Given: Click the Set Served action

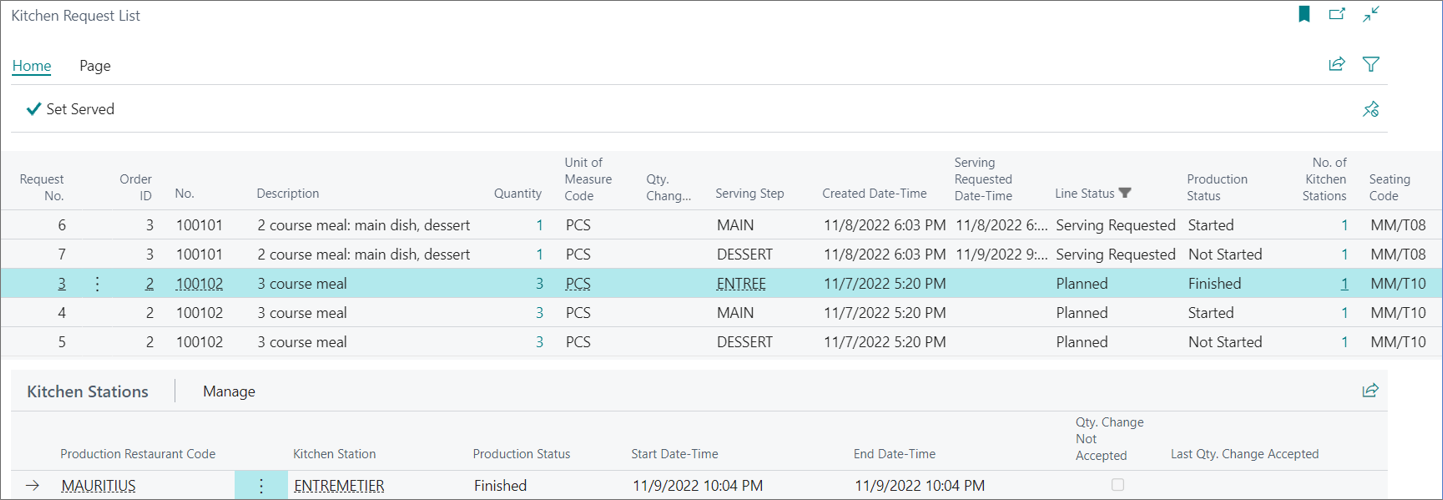Looking at the screenshot, I should click(x=71, y=109).
